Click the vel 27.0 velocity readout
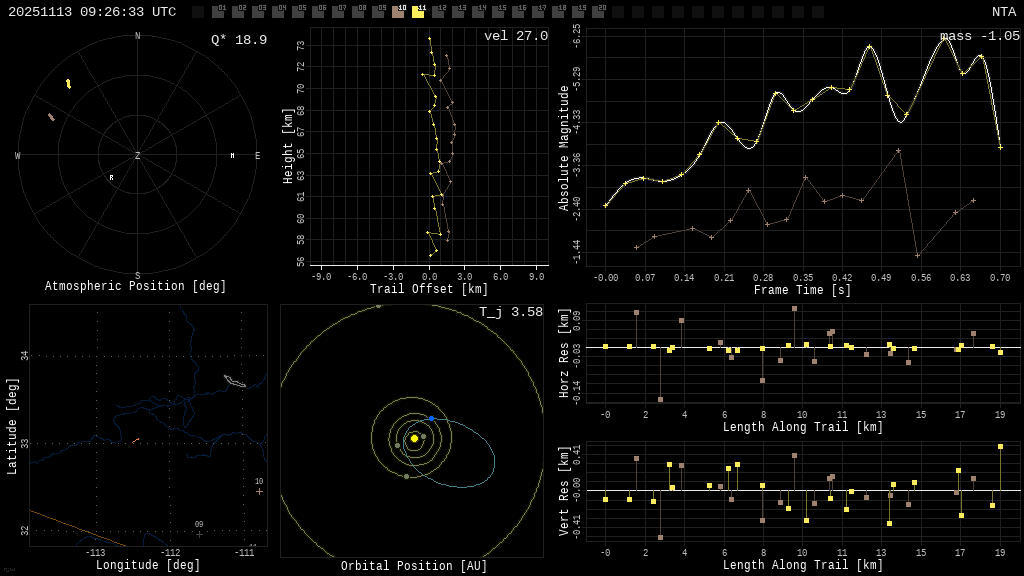This screenshot has width=1024, height=576. (x=515, y=36)
